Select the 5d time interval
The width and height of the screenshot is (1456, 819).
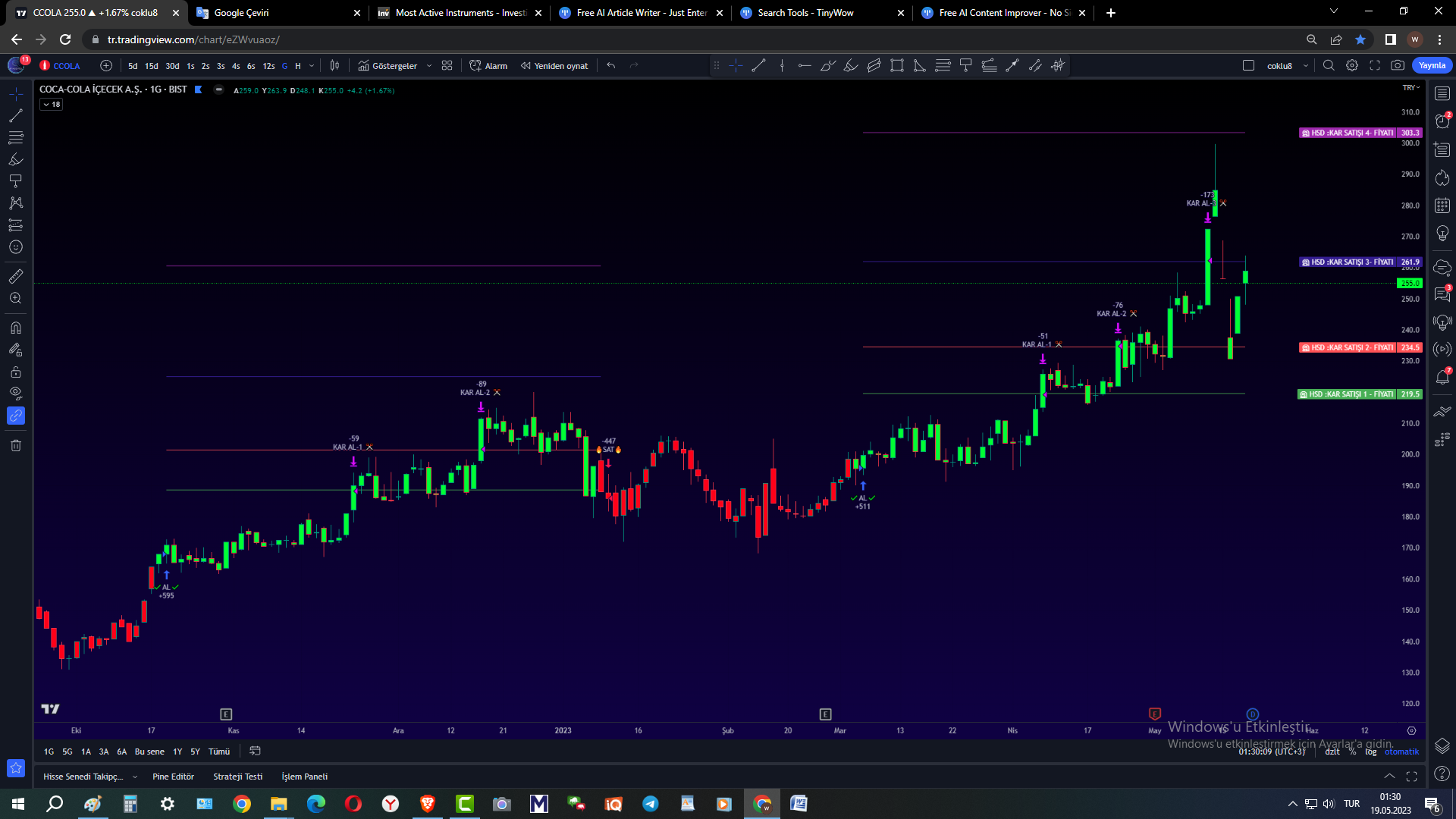click(133, 66)
